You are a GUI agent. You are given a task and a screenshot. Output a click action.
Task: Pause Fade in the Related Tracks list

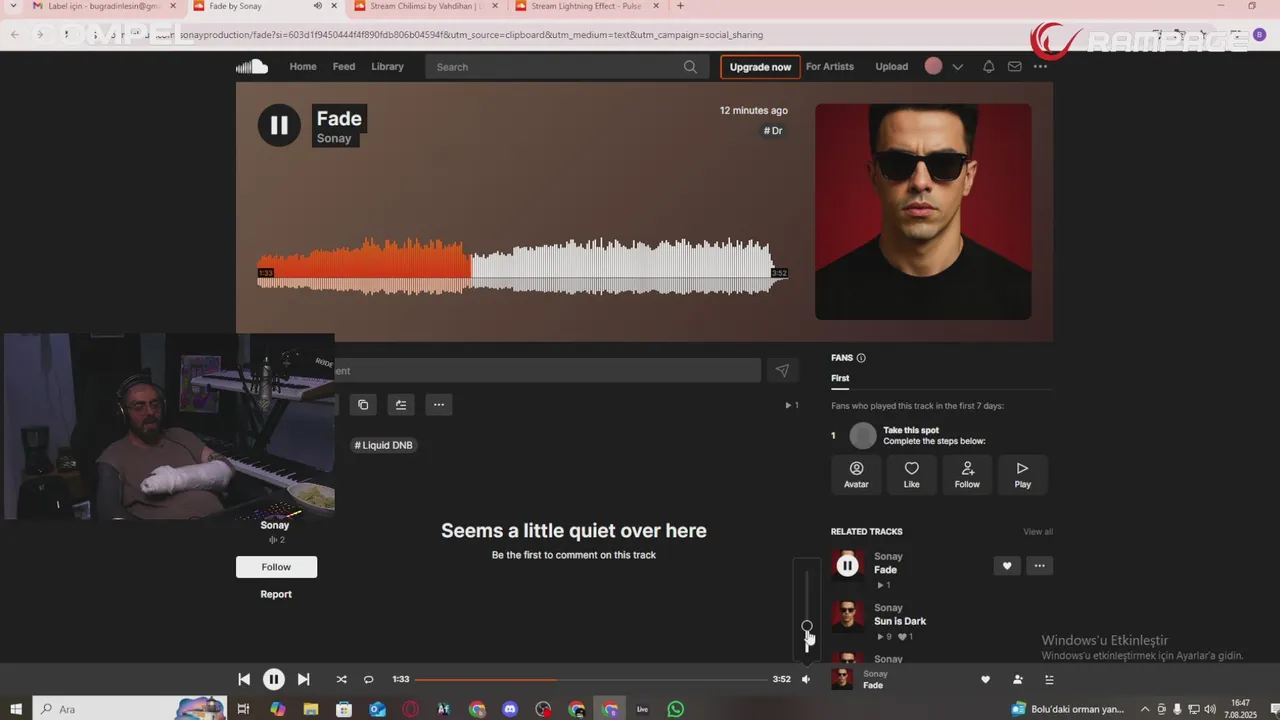(847, 566)
